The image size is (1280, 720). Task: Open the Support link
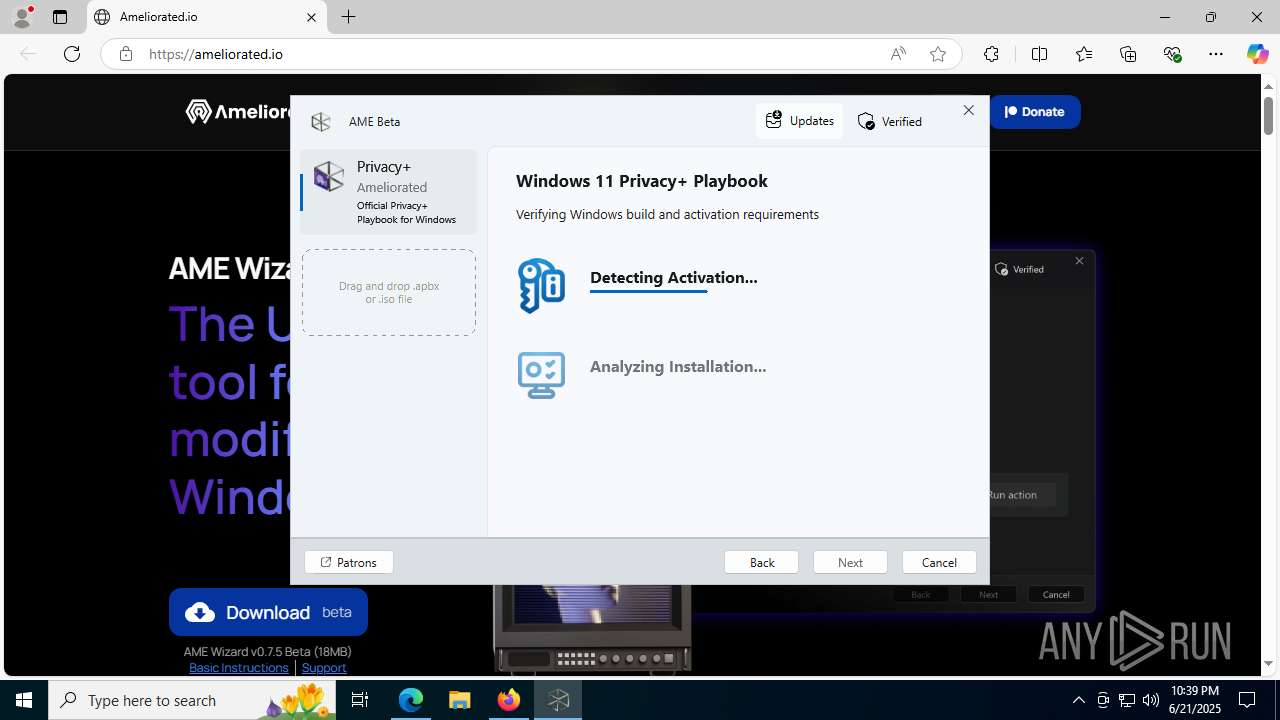pyautogui.click(x=324, y=668)
